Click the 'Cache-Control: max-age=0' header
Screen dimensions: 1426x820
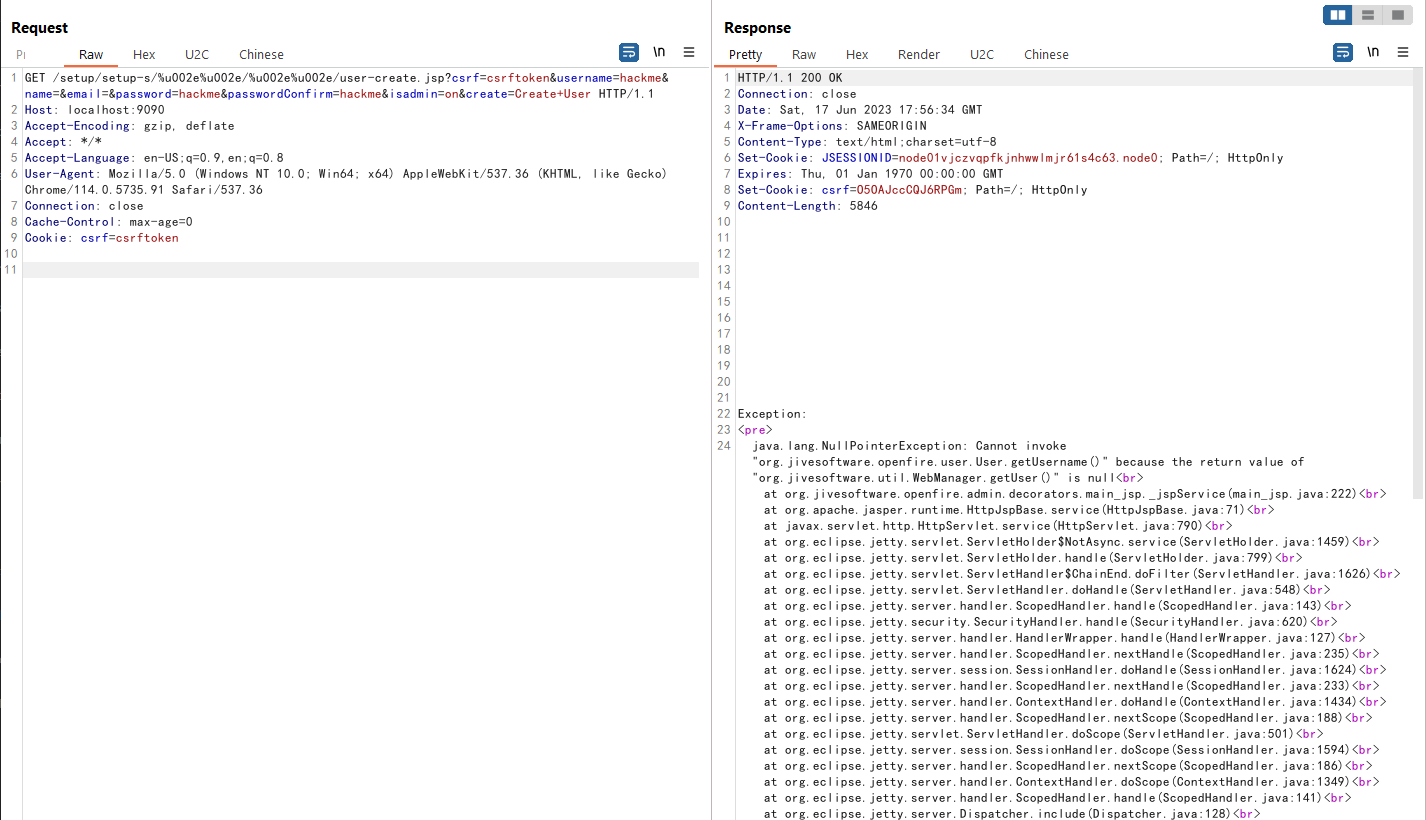click(109, 222)
